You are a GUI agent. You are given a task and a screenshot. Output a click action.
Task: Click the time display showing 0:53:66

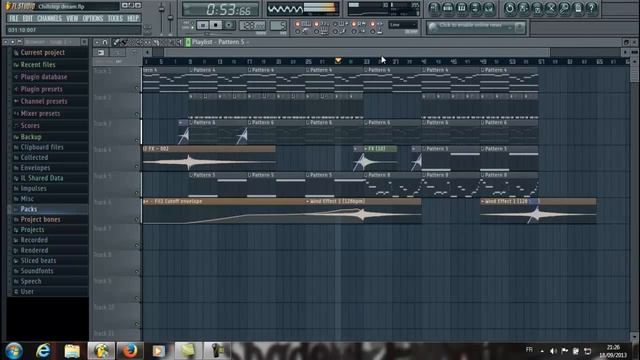[x=220, y=9]
